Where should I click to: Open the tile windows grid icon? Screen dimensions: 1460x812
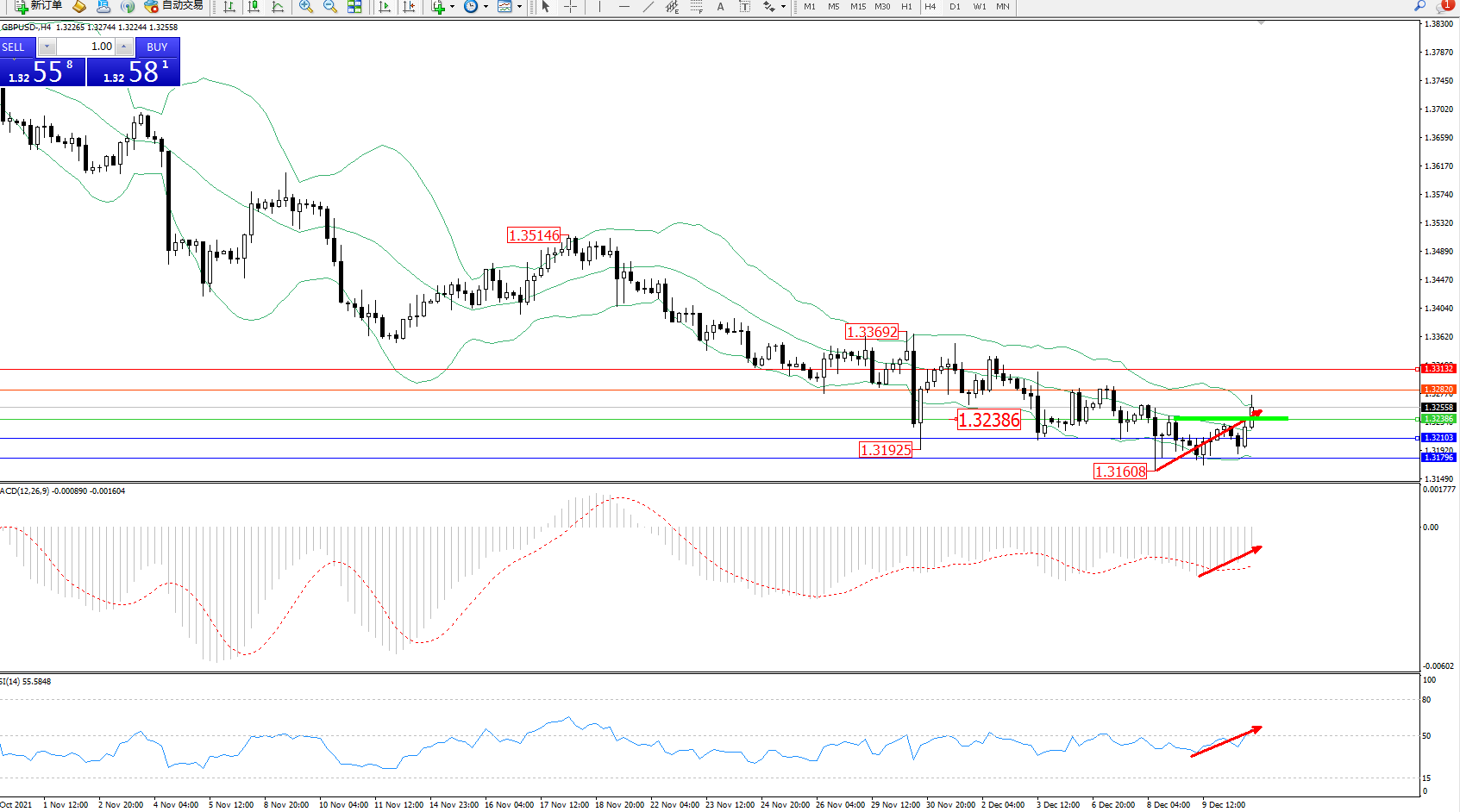coord(354,6)
